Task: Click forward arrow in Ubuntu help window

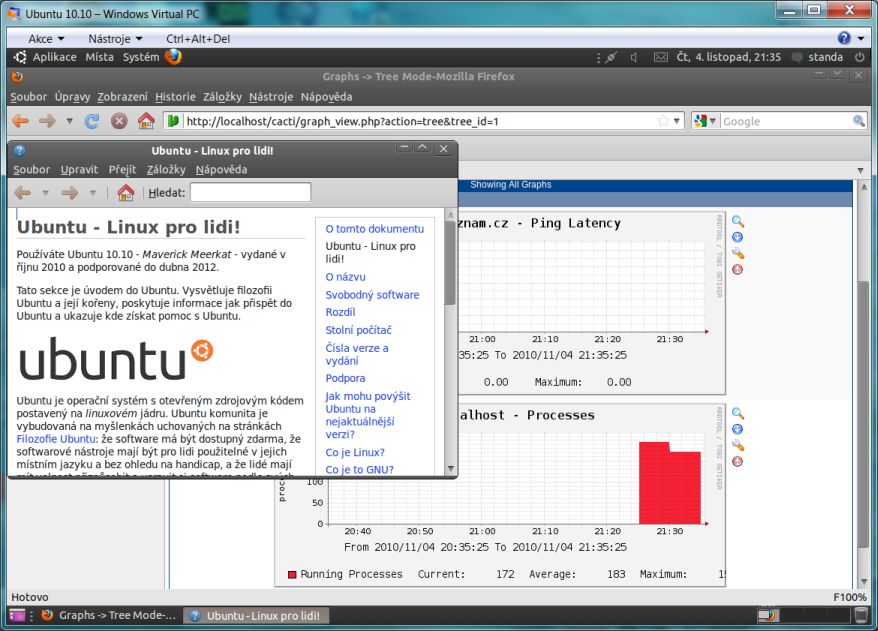Action: (69, 193)
